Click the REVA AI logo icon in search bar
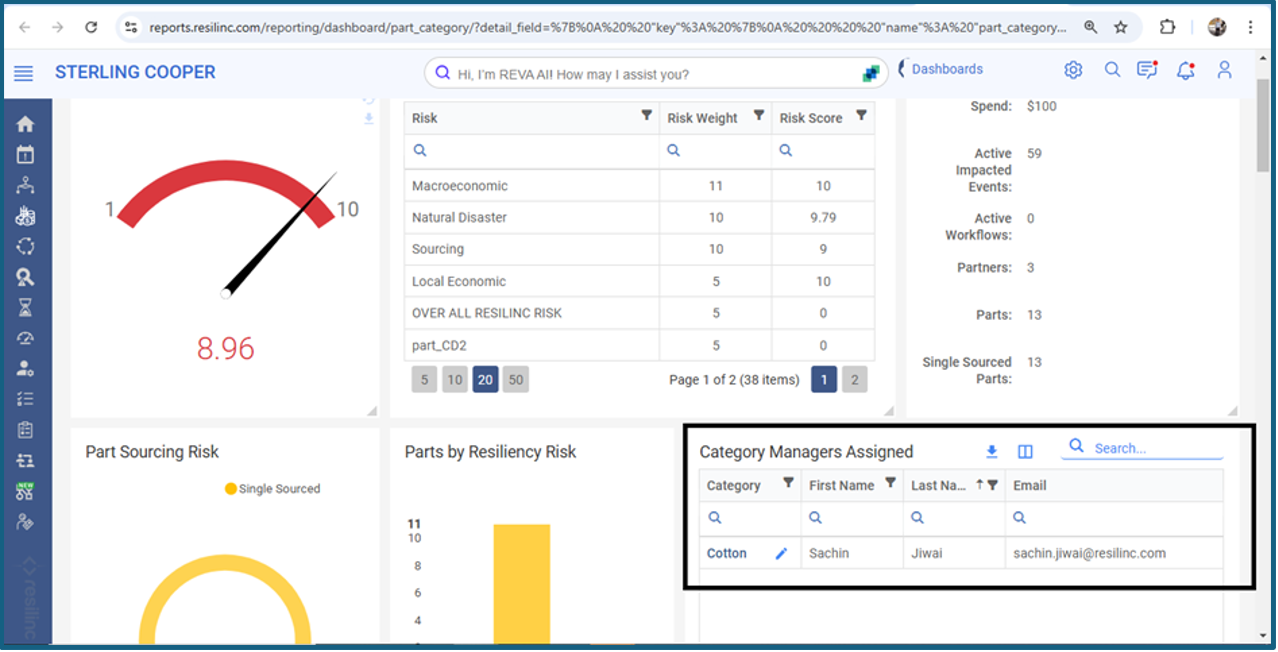 pyautogui.click(x=871, y=73)
